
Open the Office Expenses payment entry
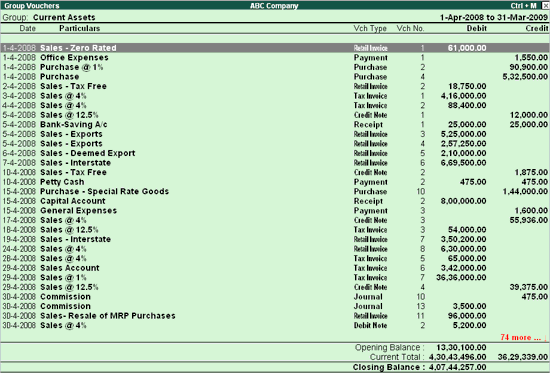point(275,58)
